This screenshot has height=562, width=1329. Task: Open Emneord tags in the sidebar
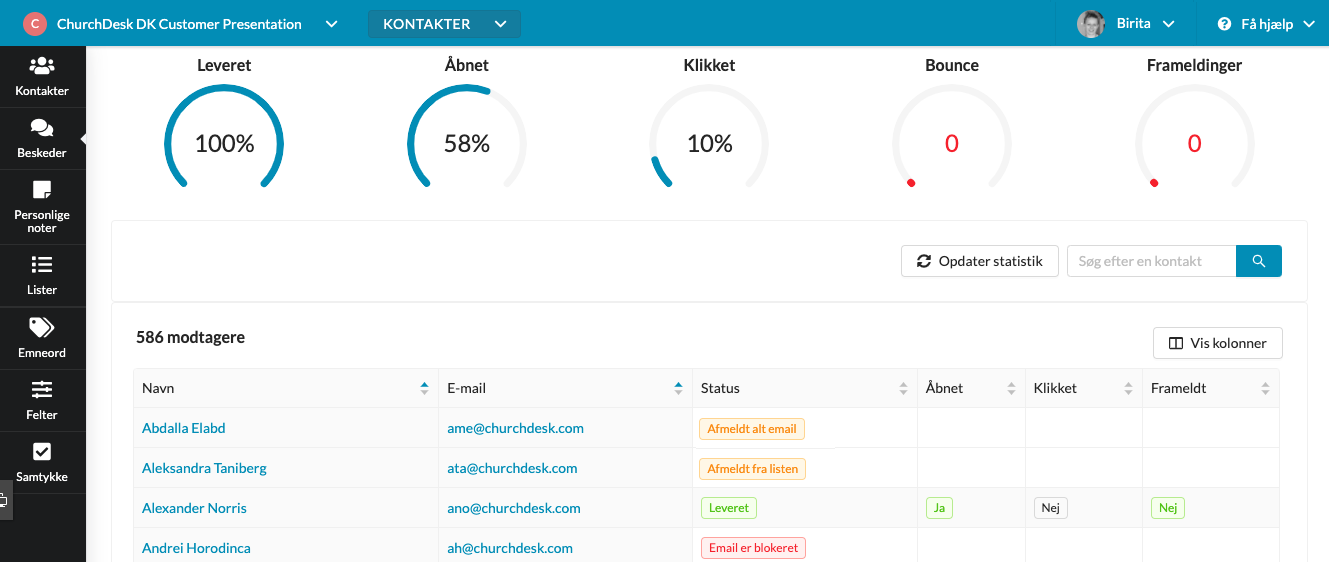coord(42,338)
